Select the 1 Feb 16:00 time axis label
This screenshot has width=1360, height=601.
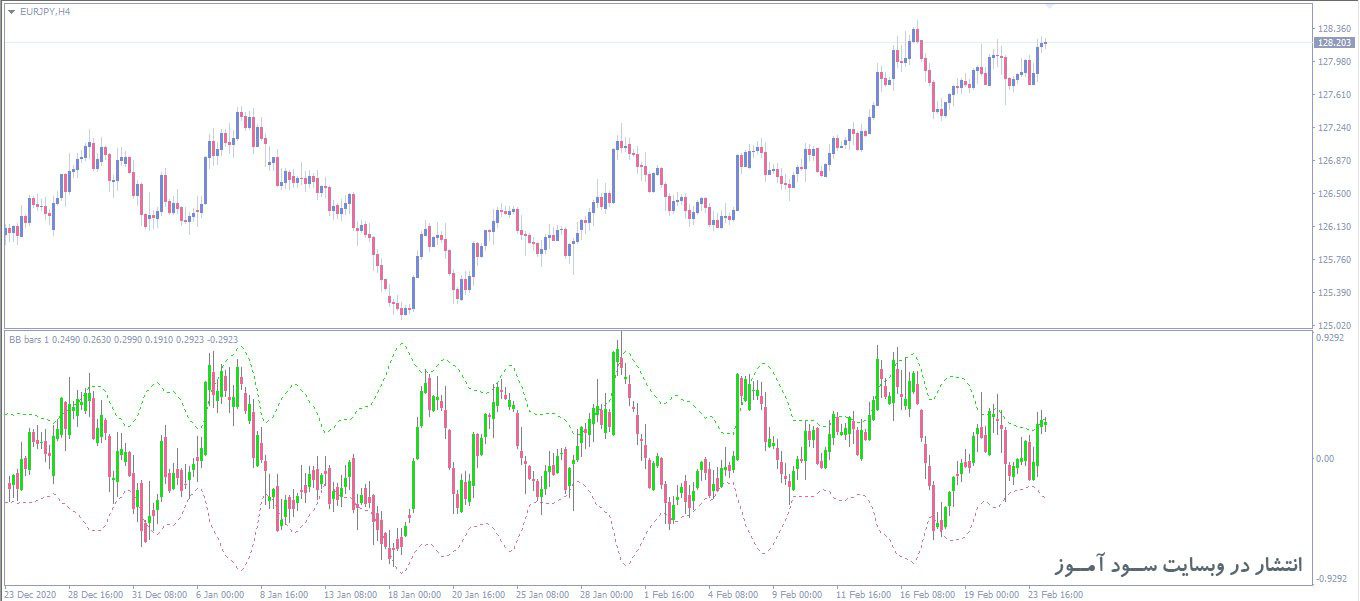(669, 594)
